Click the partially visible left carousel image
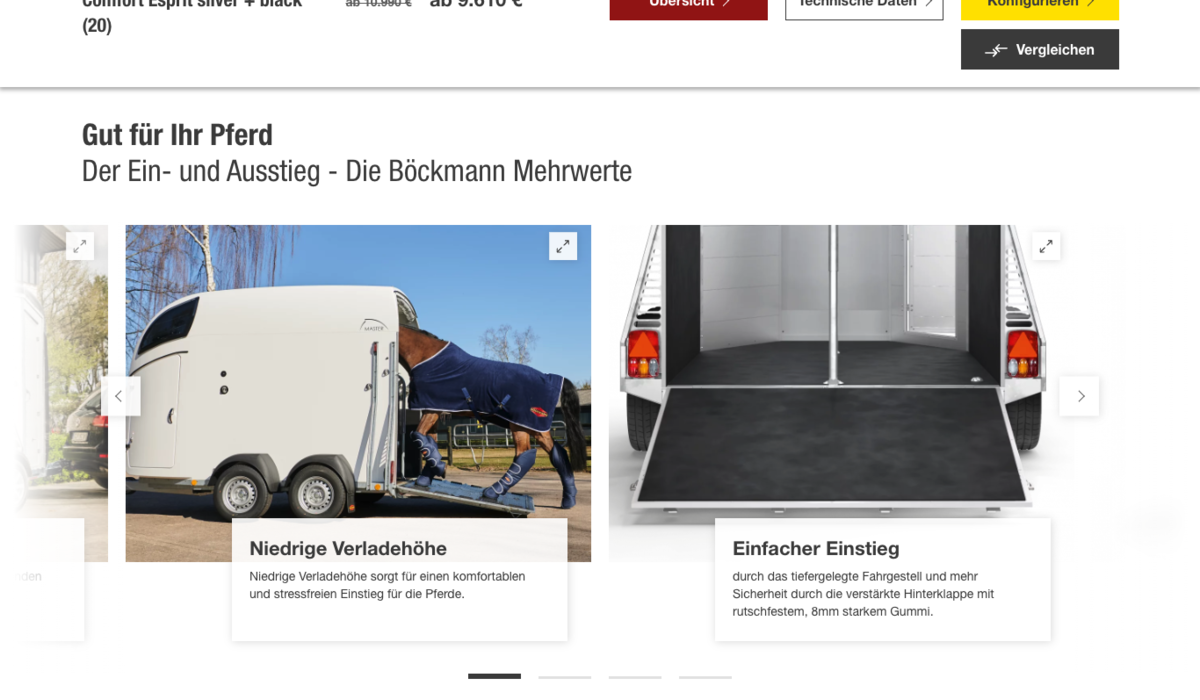 [62, 380]
